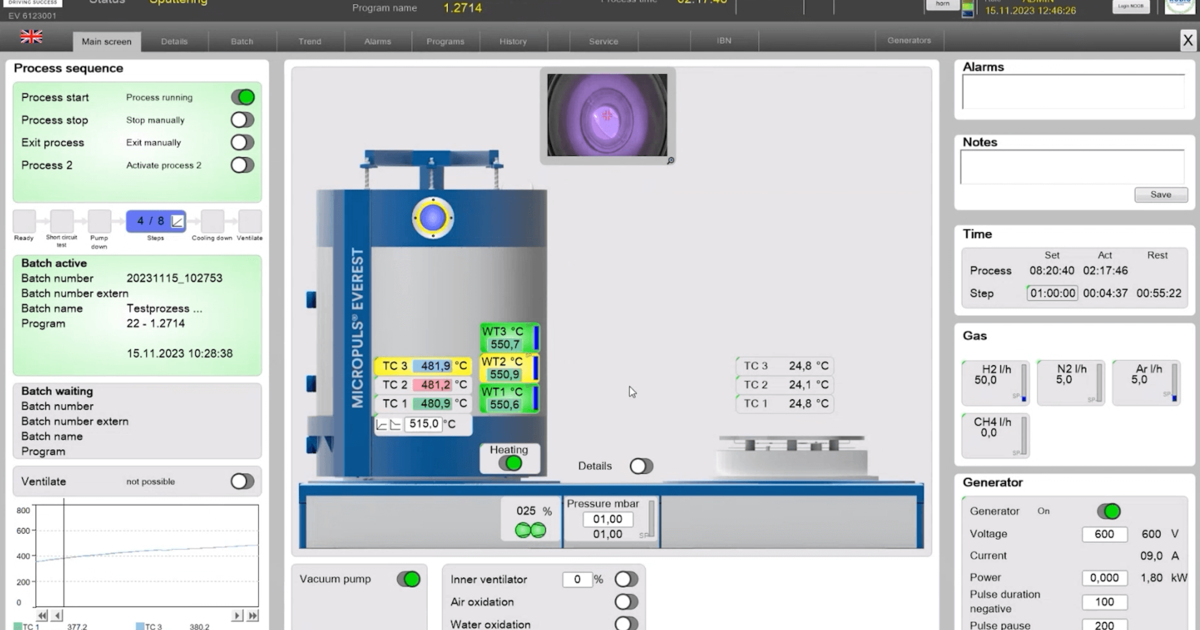
Task: Click the Notes text field
Action: pyautogui.click(x=1074, y=168)
